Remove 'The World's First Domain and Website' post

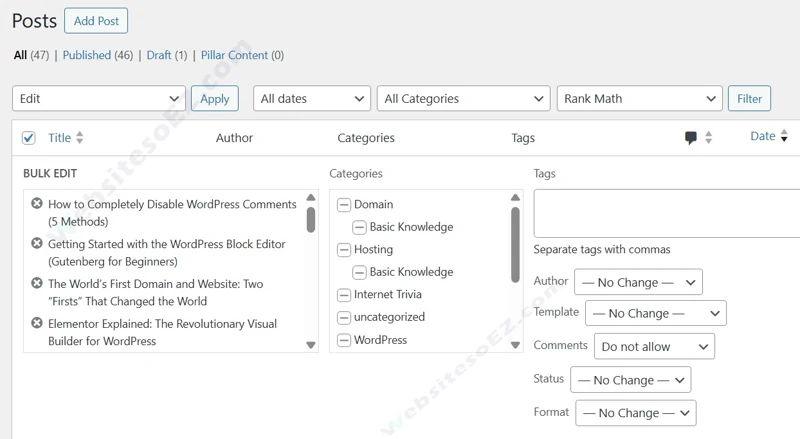tap(37, 284)
